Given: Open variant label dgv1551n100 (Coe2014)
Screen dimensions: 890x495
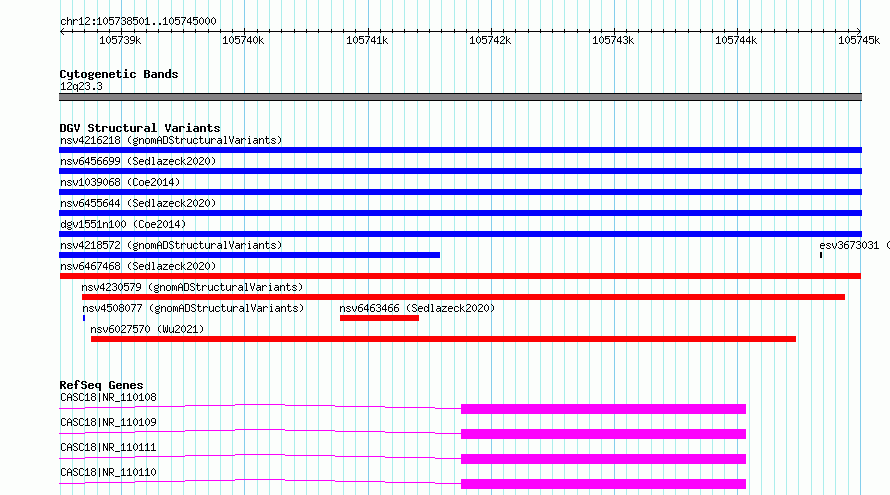Looking at the screenshot, I should (123, 224).
